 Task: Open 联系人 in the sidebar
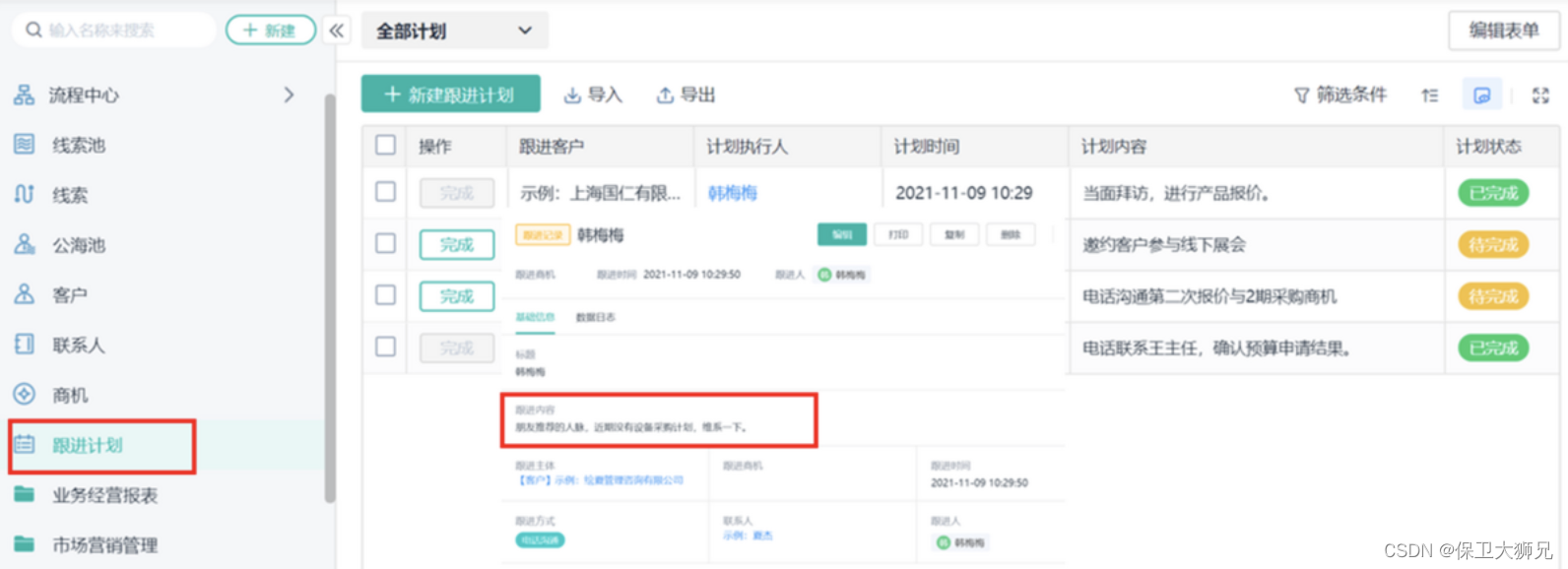(79, 345)
